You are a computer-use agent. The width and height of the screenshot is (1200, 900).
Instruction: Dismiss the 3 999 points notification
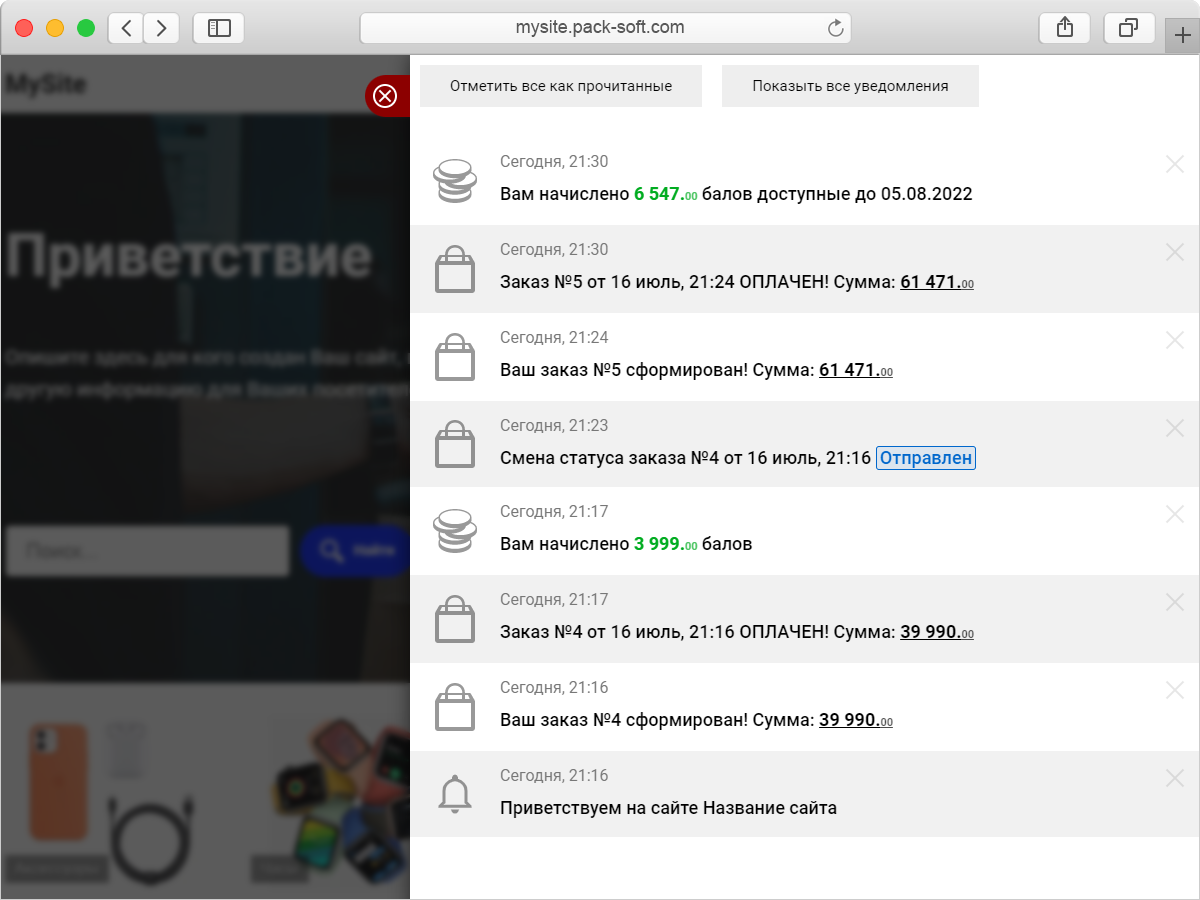click(1174, 514)
